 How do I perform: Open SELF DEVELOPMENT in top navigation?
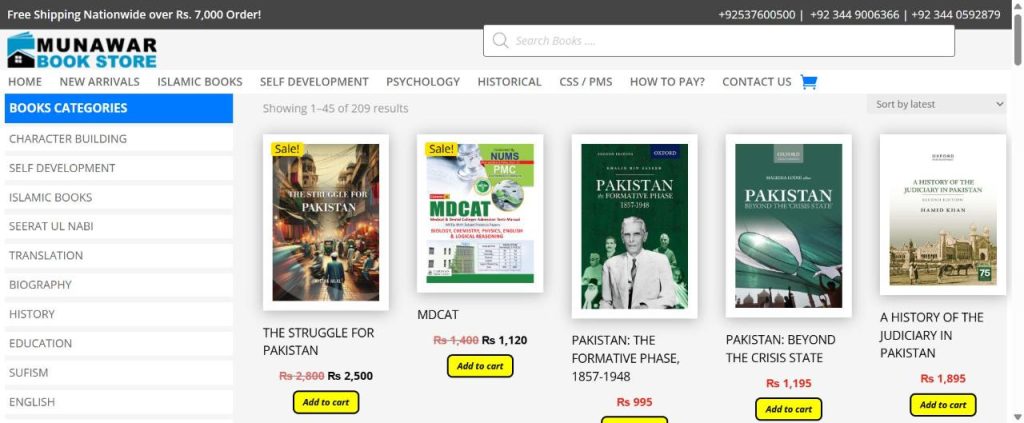click(x=314, y=82)
